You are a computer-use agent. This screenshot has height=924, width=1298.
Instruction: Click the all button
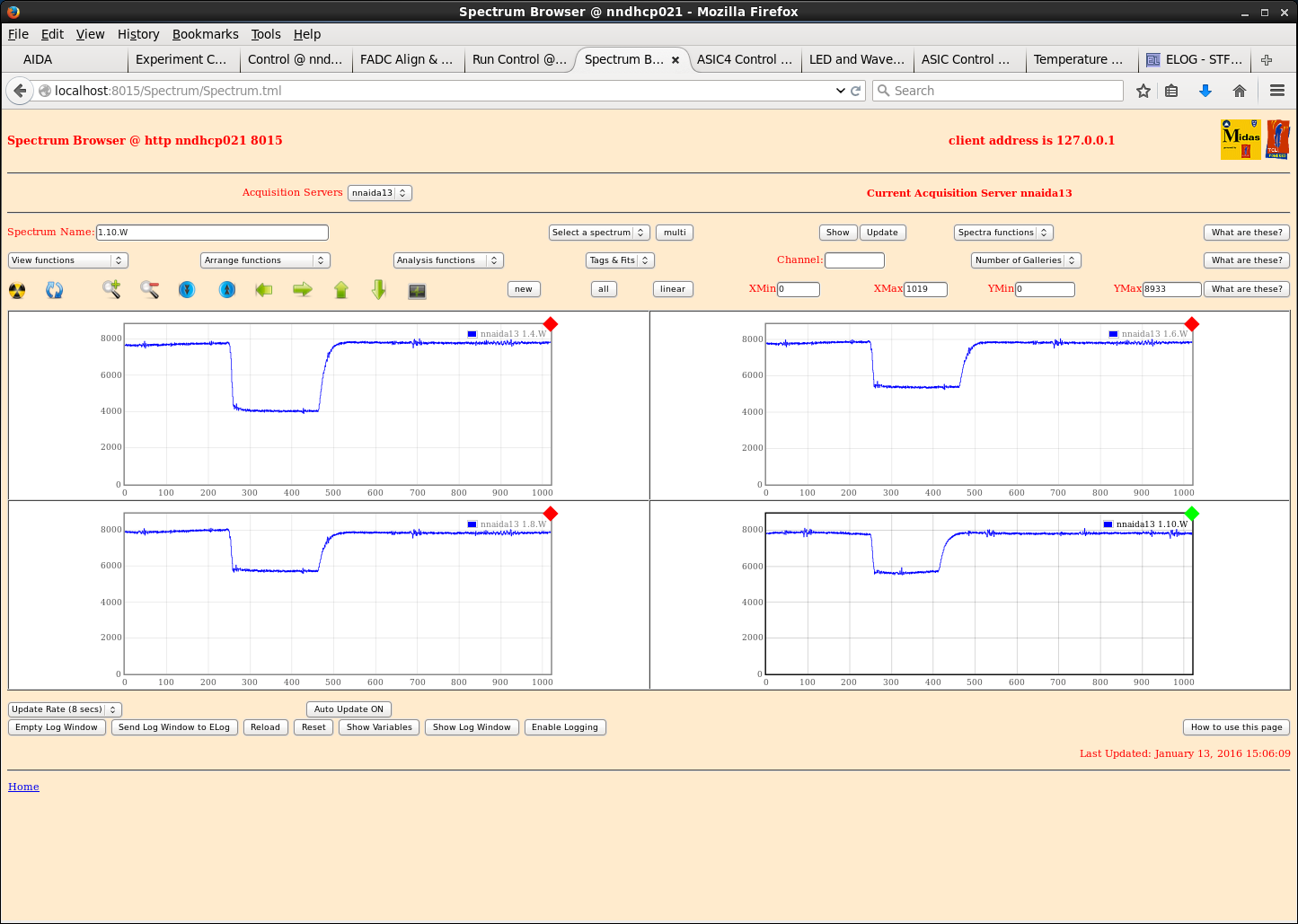tap(604, 289)
